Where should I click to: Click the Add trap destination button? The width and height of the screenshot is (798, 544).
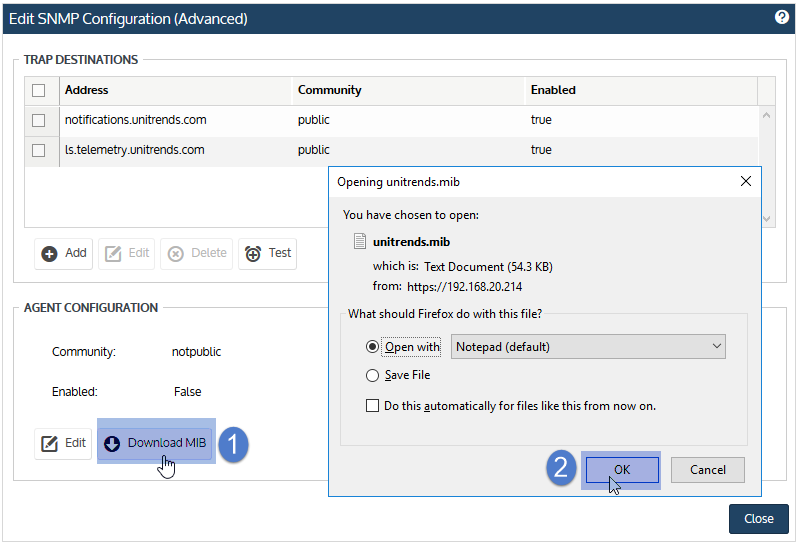coord(64,253)
